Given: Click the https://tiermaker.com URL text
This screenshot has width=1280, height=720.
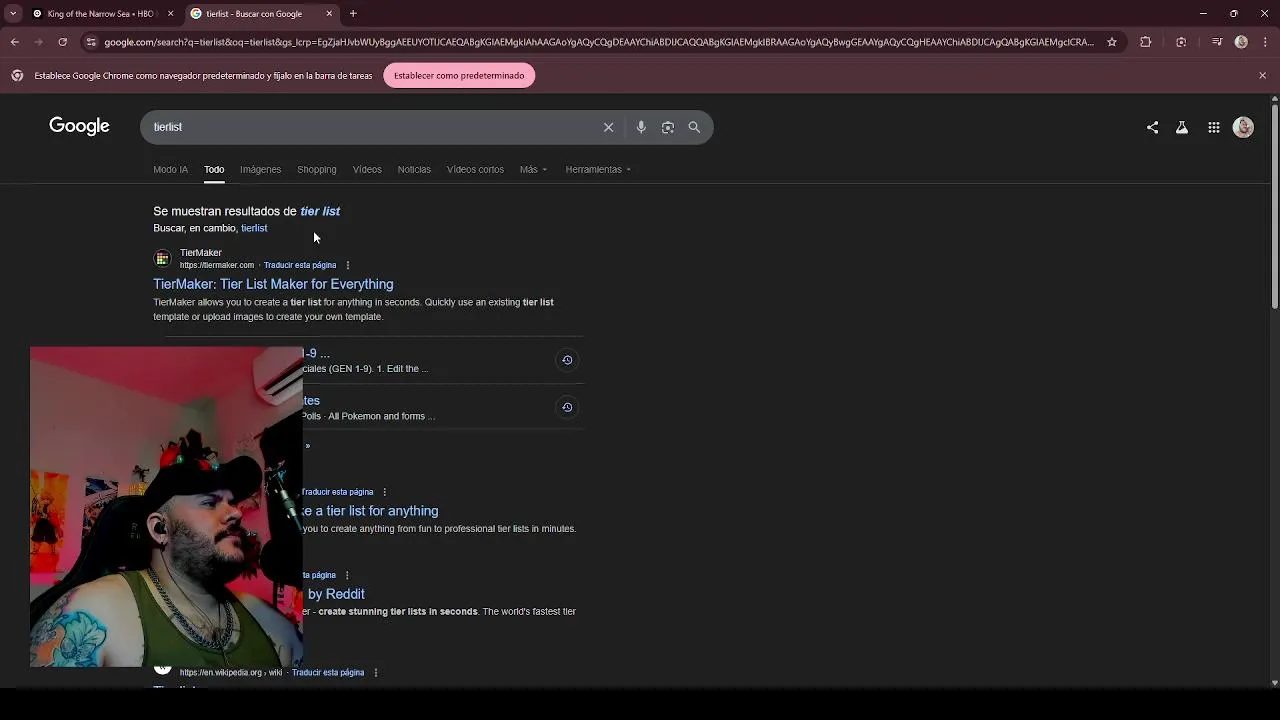Looking at the screenshot, I should [217, 265].
